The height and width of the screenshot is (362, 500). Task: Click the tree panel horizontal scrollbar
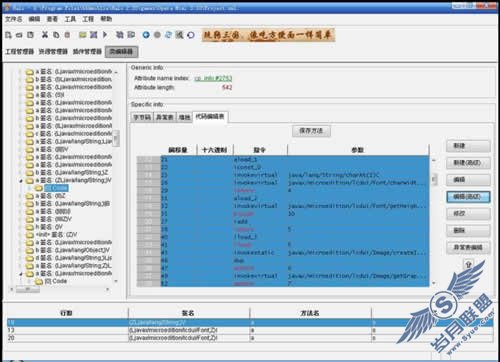coord(60,289)
